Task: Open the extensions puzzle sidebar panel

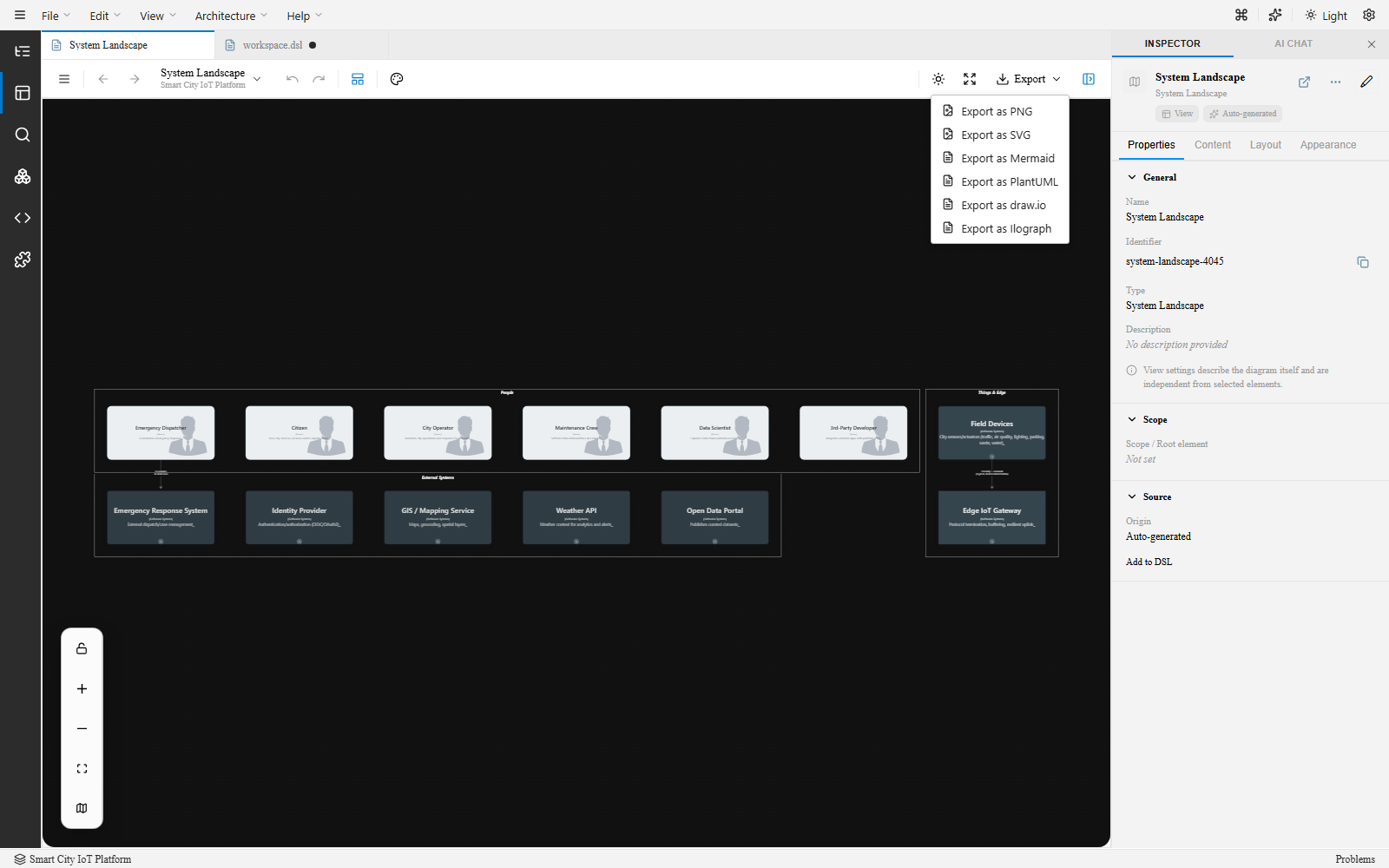Action: click(x=23, y=260)
